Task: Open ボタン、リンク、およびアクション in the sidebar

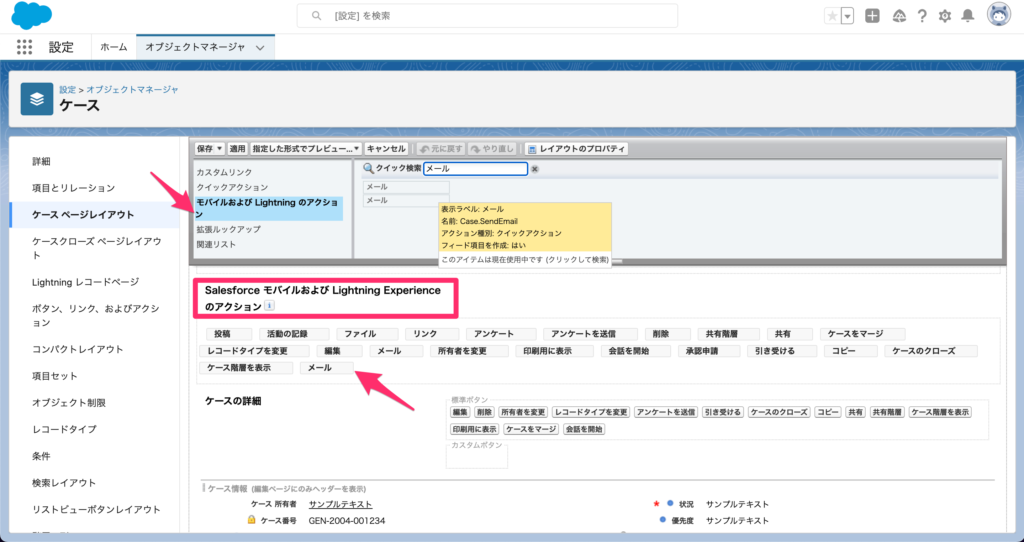Action: (x=95, y=315)
